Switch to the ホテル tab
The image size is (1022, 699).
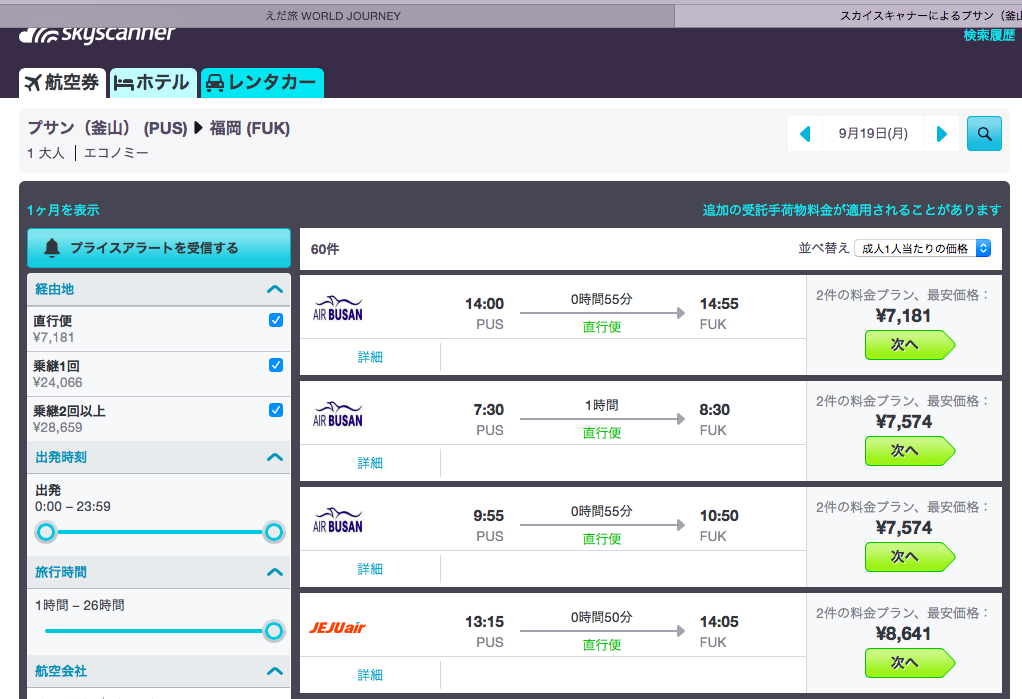[x=153, y=83]
